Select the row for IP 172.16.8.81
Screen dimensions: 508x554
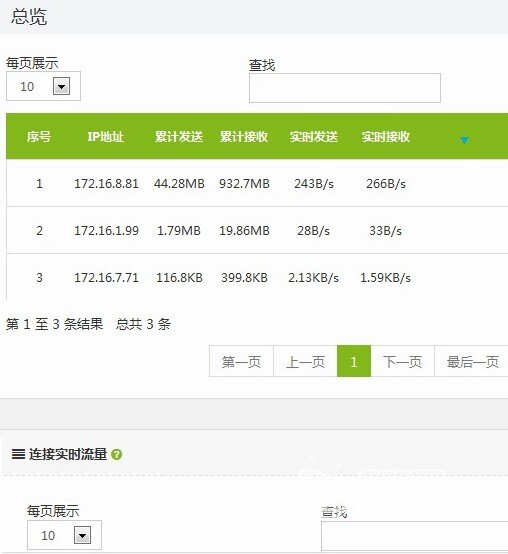(257, 183)
